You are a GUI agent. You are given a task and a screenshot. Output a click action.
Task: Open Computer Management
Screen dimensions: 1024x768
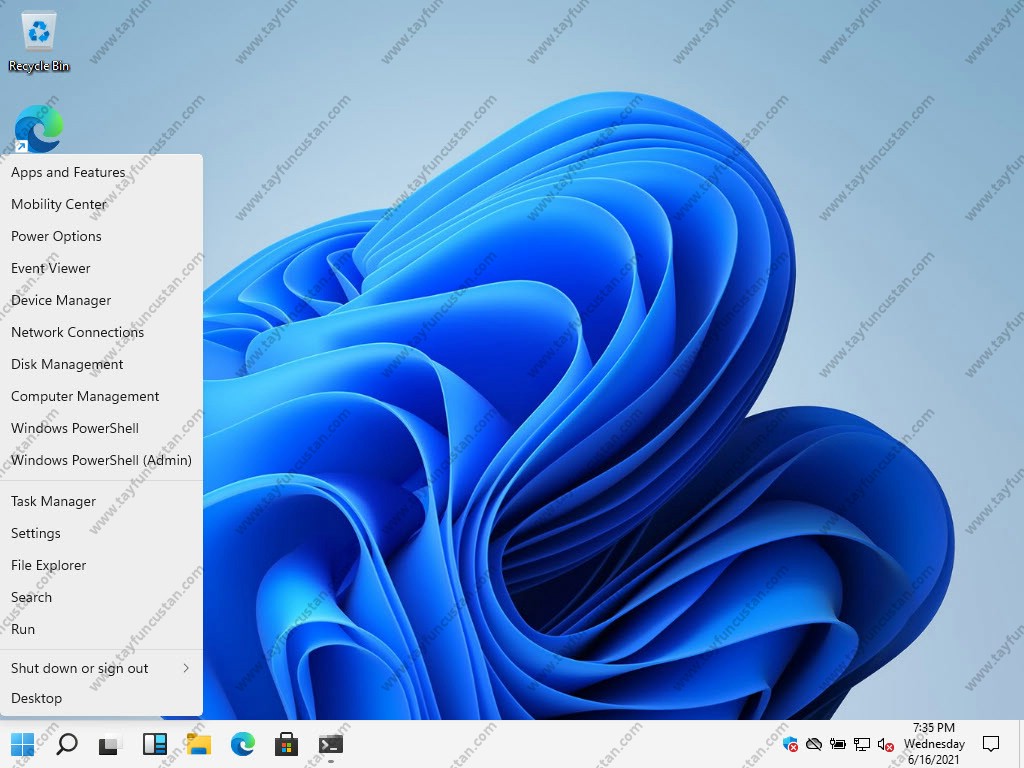pos(101,396)
